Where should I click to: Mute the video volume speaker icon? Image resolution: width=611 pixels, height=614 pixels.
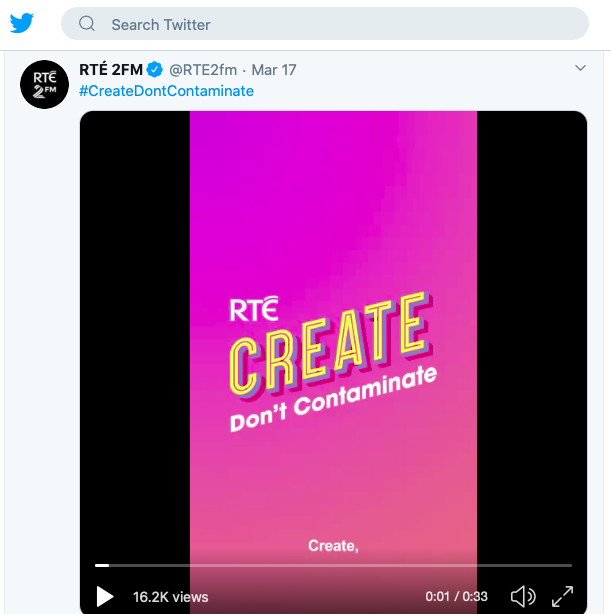pos(523,596)
